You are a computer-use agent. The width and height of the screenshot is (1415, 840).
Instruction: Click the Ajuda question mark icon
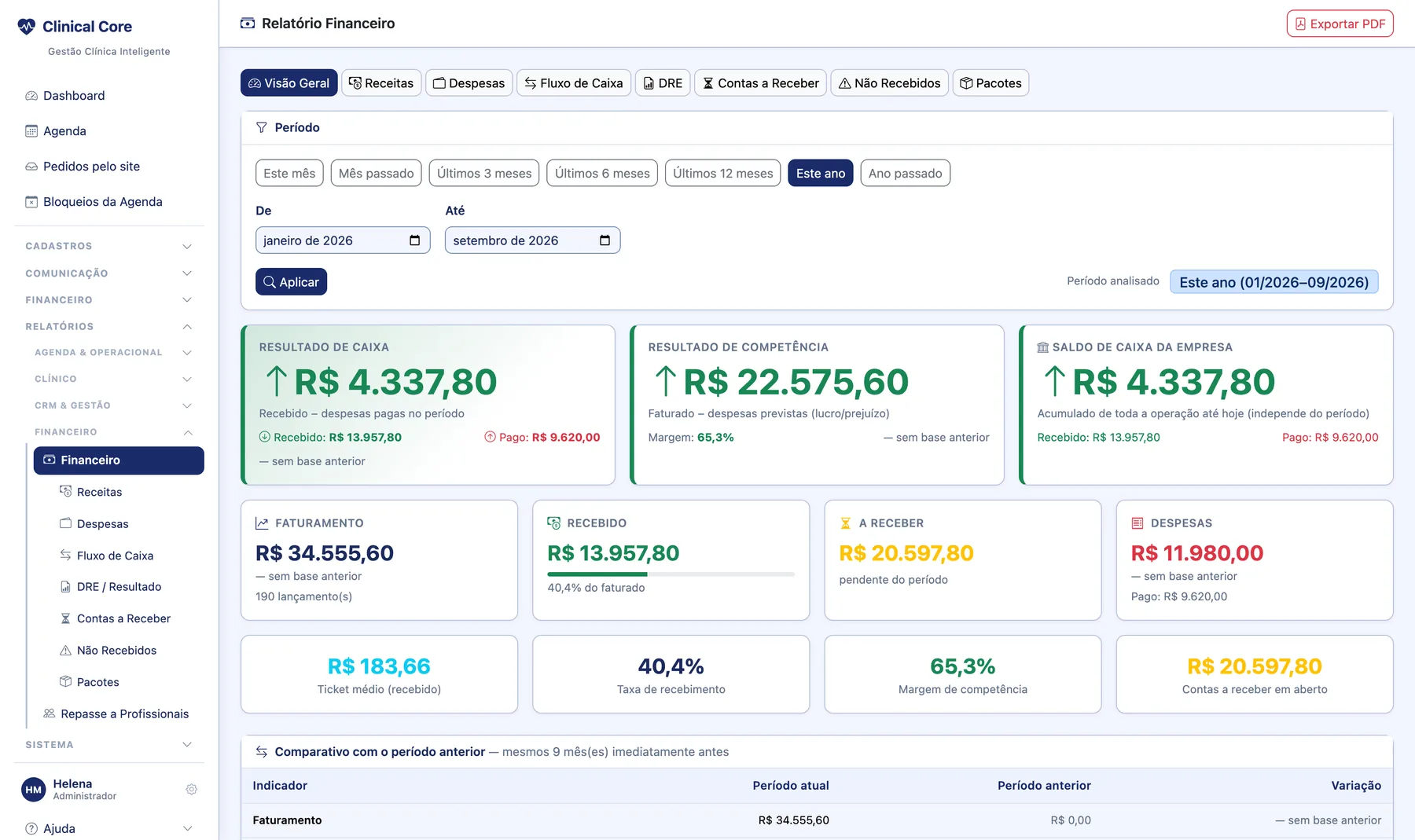click(31, 828)
